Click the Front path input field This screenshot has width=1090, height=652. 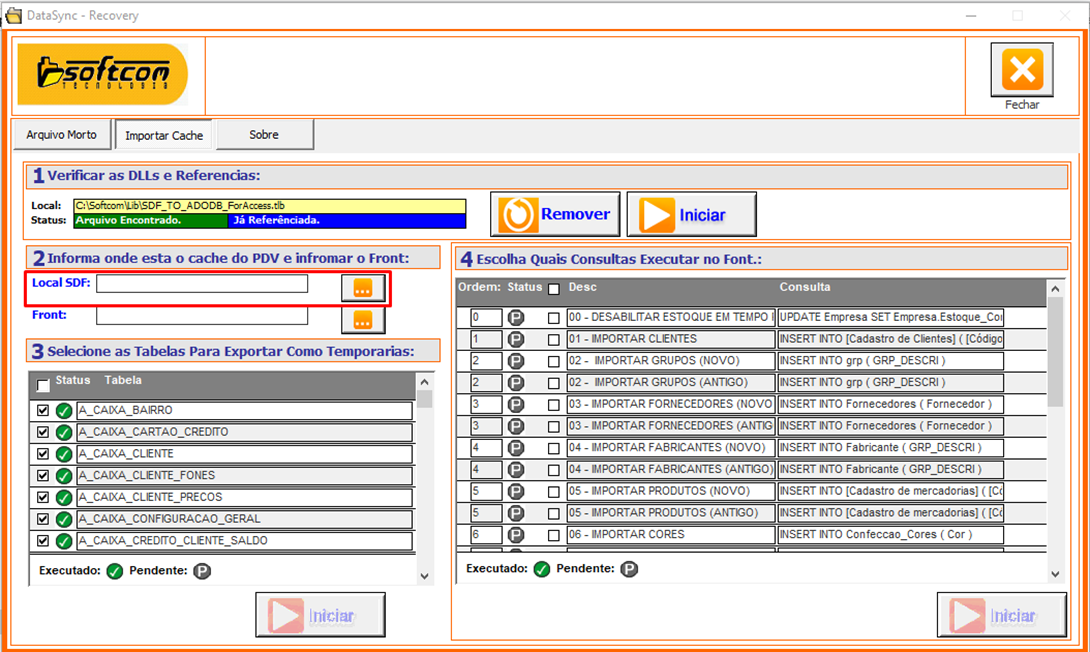pos(202,316)
